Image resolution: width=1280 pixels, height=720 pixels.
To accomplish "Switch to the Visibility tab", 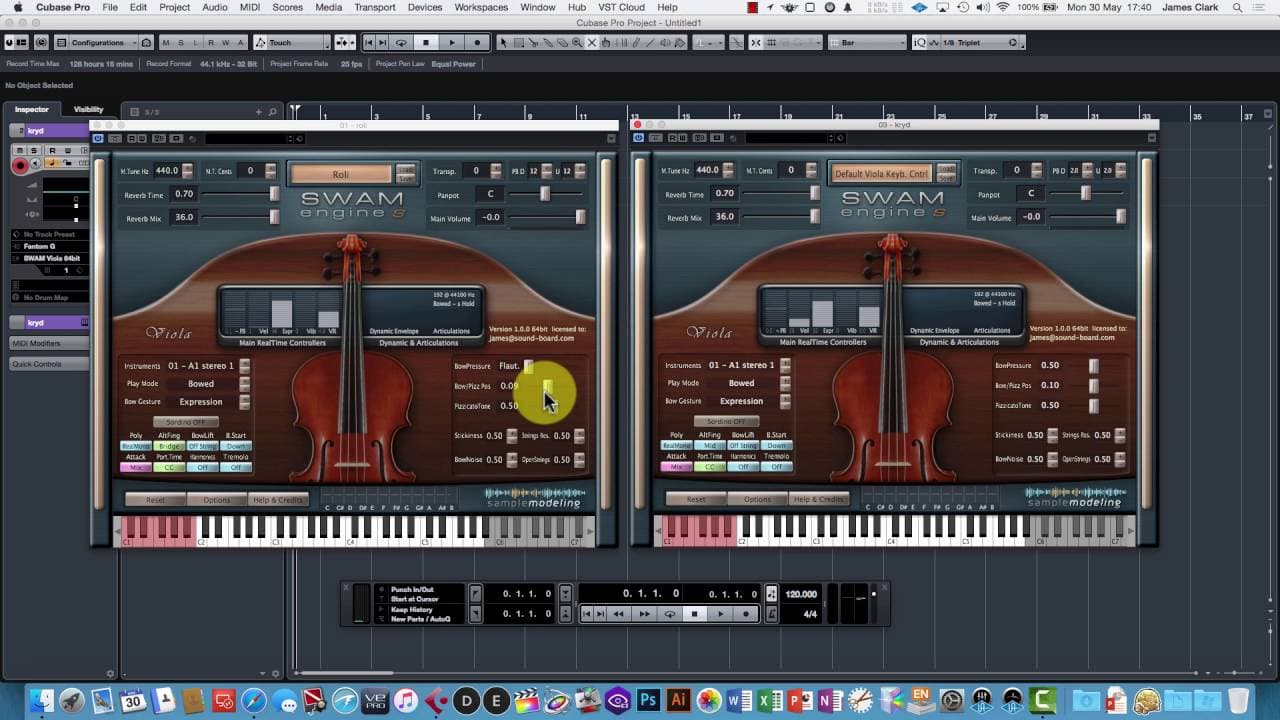I will 88,110.
